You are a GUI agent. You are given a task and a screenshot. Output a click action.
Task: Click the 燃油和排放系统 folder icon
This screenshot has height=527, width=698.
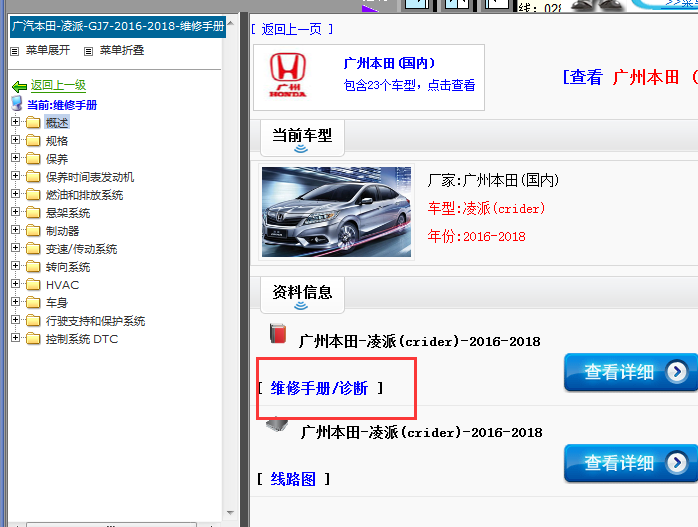pos(33,195)
